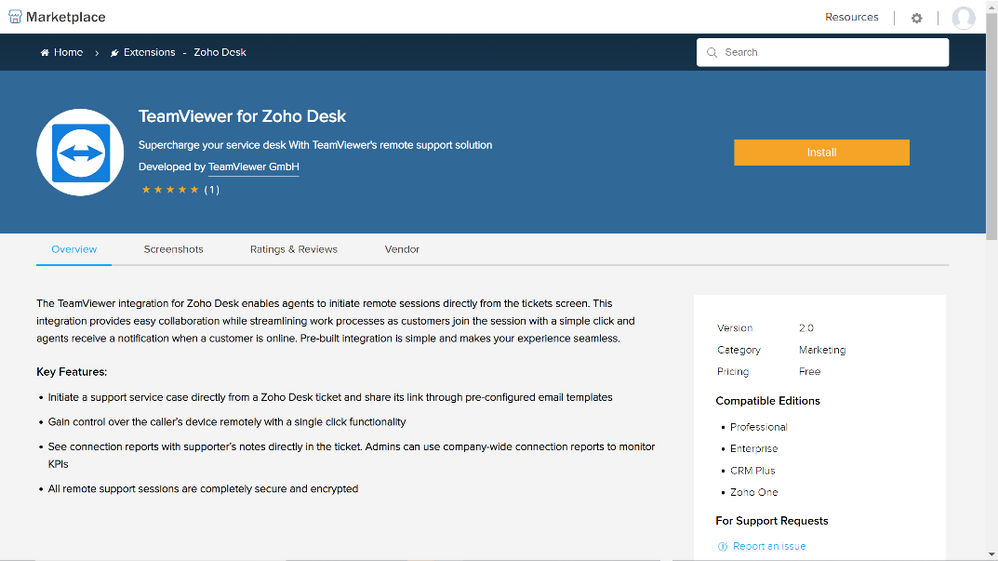Open the TeamViewer GmbH developer link

coord(253,167)
